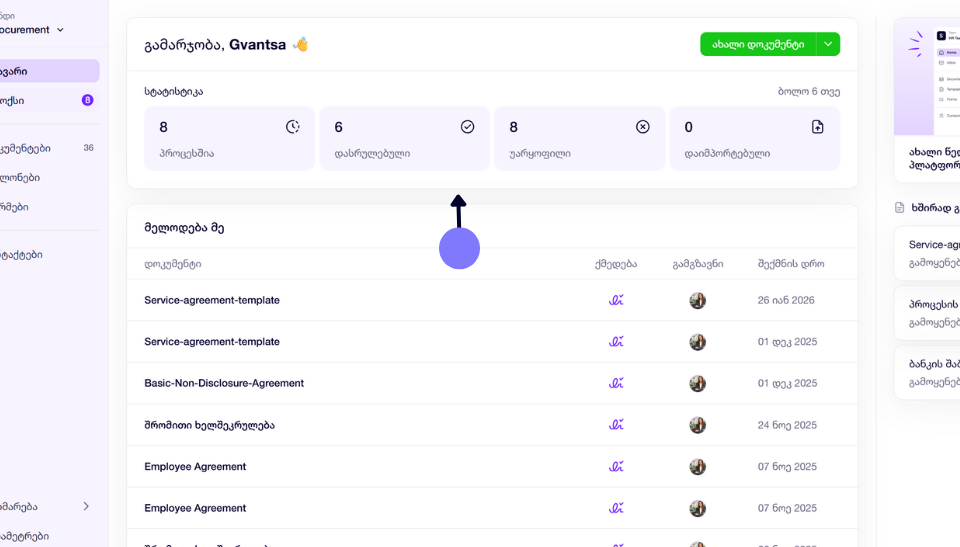Click sender avatar for Service-agreement-template 01 დეკ 2025
960x547 pixels.
pyautogui.click(x=697, y=342)
